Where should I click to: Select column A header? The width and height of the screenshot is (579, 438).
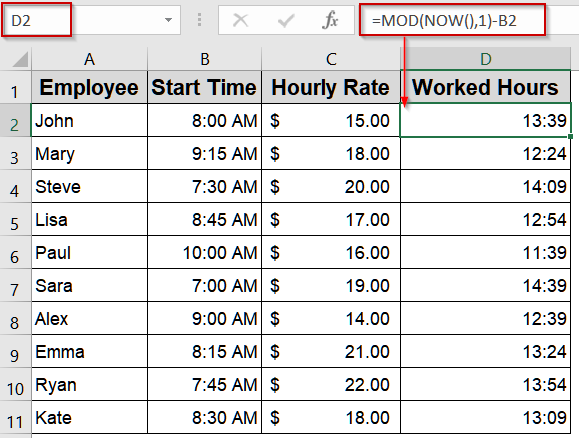coord(89,59)
